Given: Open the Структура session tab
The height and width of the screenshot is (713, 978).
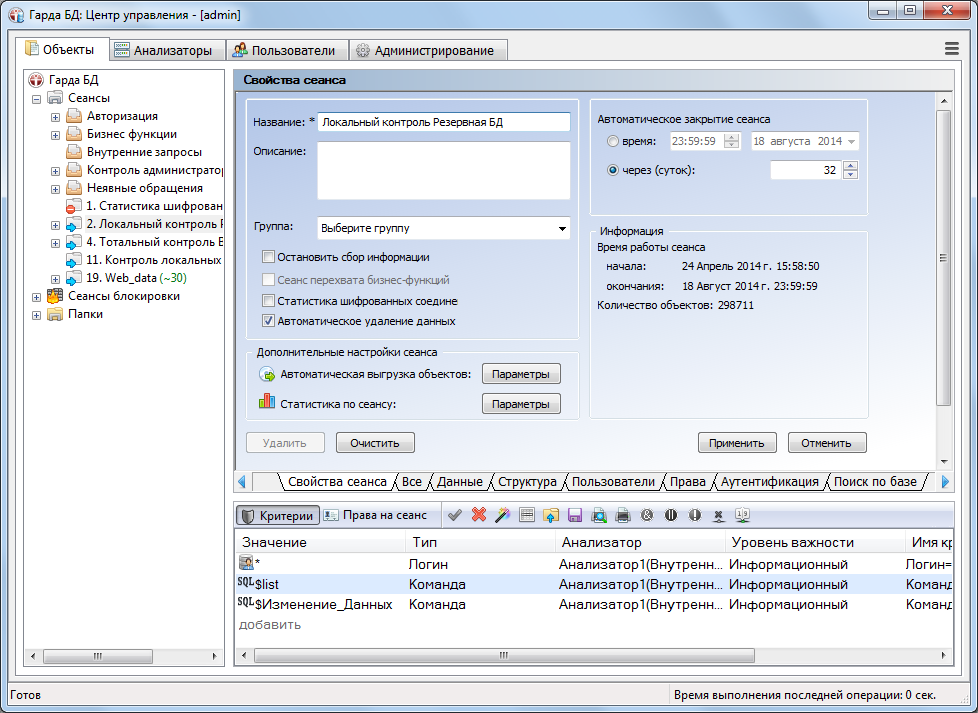Looking at the screenshot, I should [x=527, y=482].
